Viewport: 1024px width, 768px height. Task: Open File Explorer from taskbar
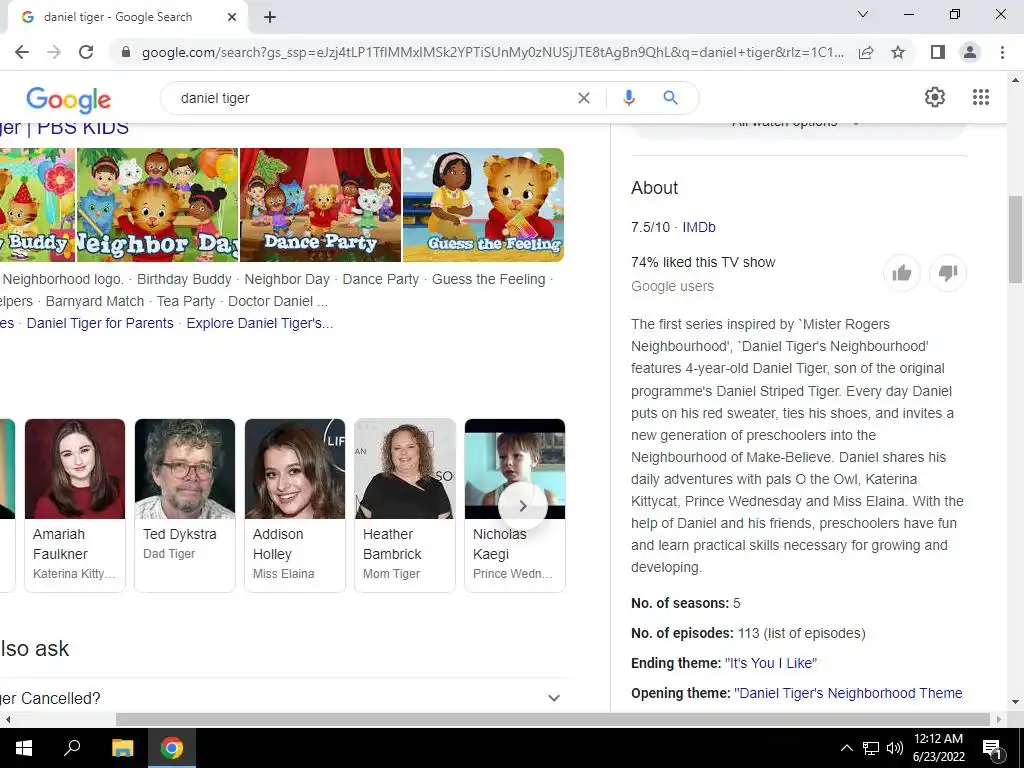[x=122, y=748]
